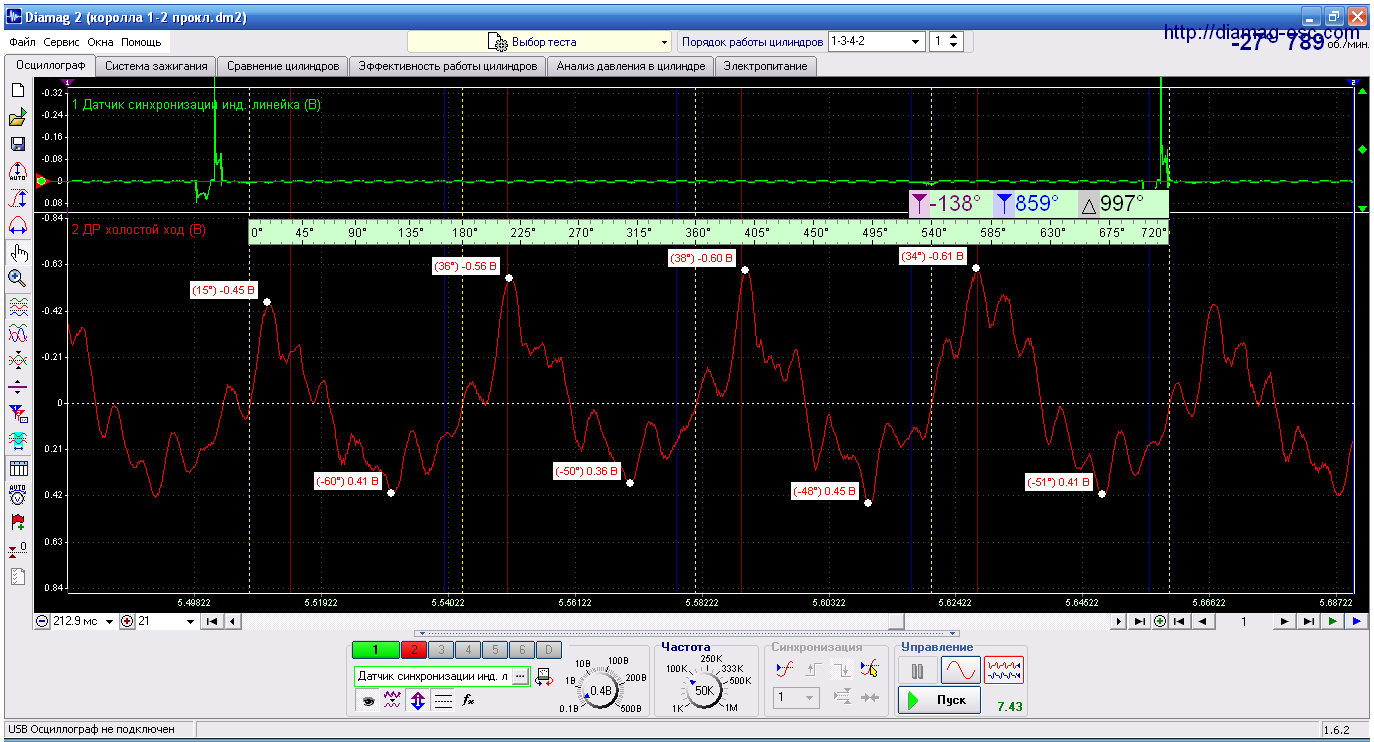
Task: Switch to the Электропитание tab
Action: point(766,66)
